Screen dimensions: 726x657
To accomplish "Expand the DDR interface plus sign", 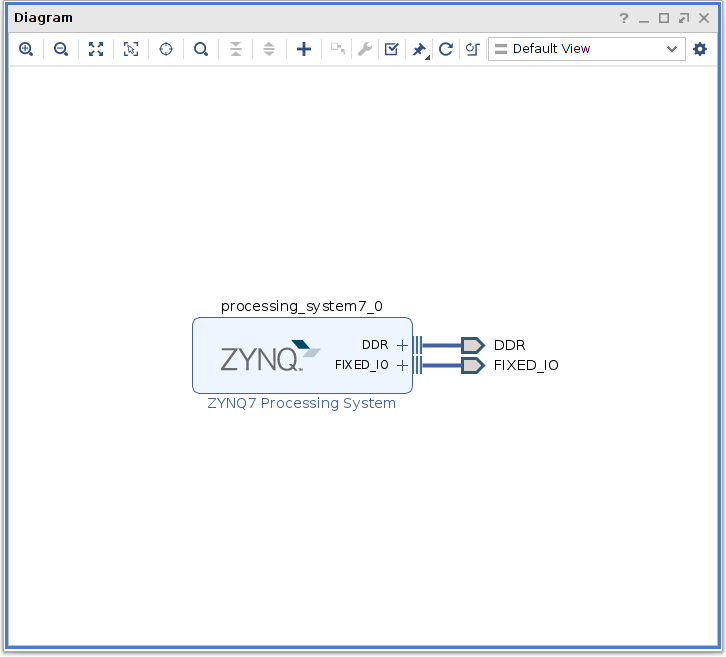I will coord(402,345).
